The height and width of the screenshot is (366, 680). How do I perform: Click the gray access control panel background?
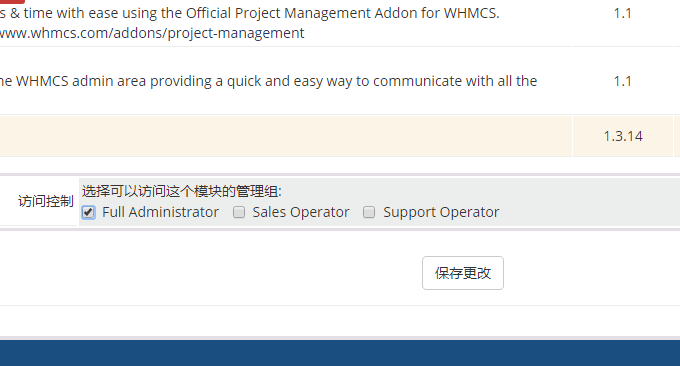pyautogui.click(x=585, y=202)
